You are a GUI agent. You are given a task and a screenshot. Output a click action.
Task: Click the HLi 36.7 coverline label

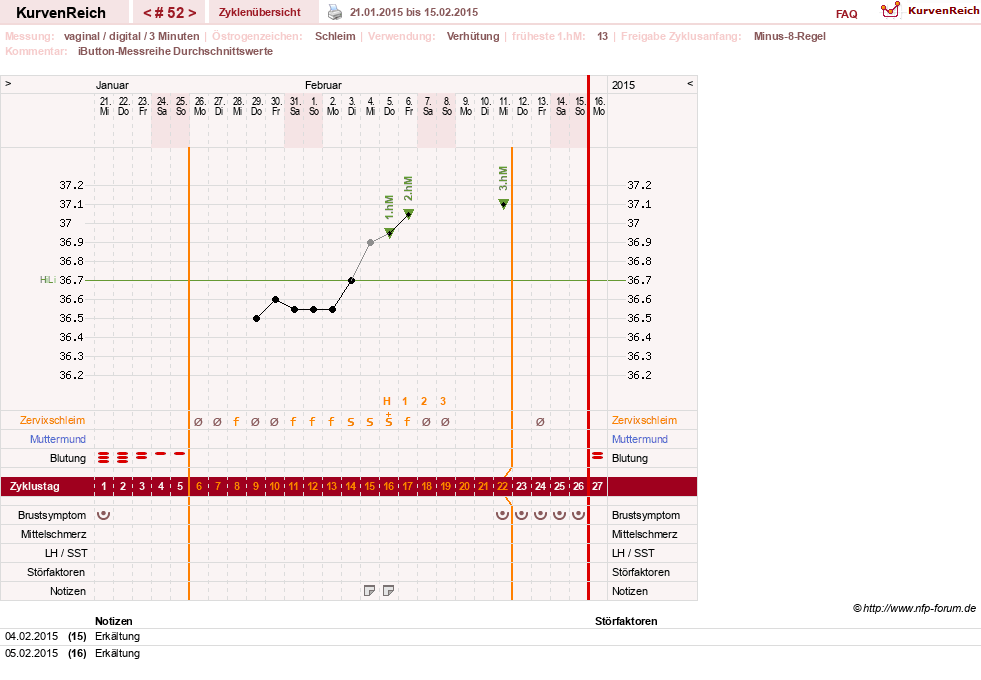click(x=61, y=280)
